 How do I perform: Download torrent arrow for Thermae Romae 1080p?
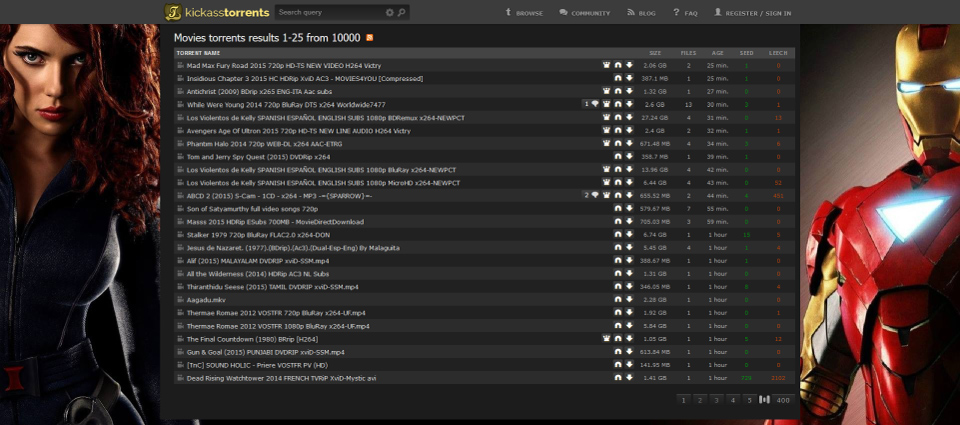(x=629, y=326)
